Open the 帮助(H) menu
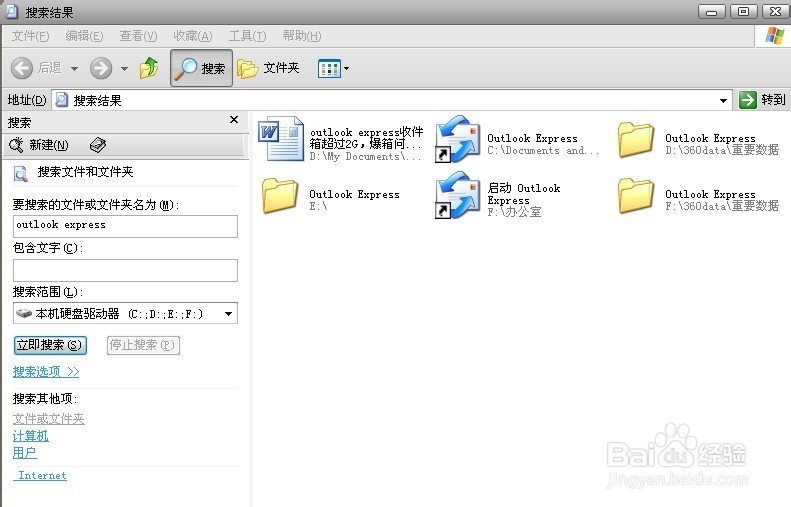Viewport: 791px width, 507px height. [302, 36]
